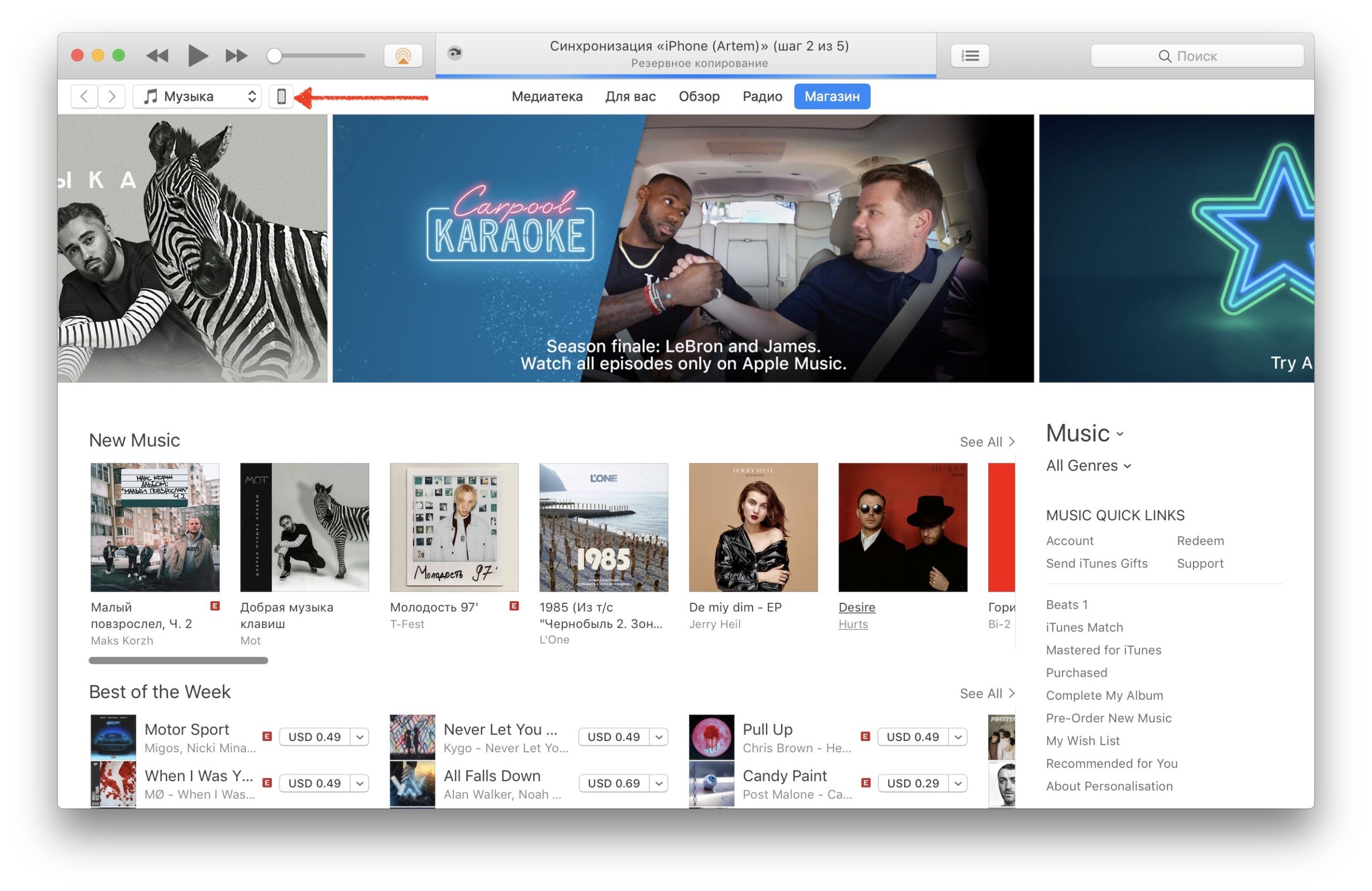Viewport: 1372px width, 891px height.
Task: Open Complete My Album link
Action: [1105, 695]
